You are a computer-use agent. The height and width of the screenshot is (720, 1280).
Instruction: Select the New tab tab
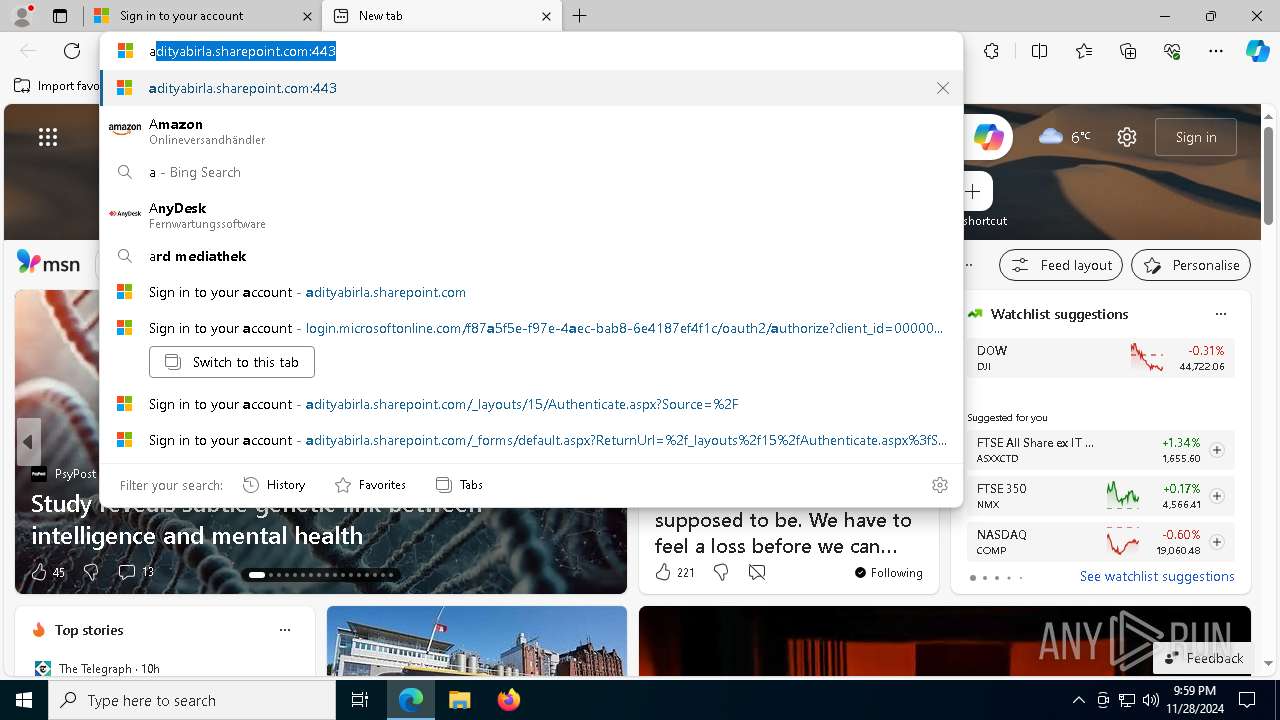pos(440,16)
